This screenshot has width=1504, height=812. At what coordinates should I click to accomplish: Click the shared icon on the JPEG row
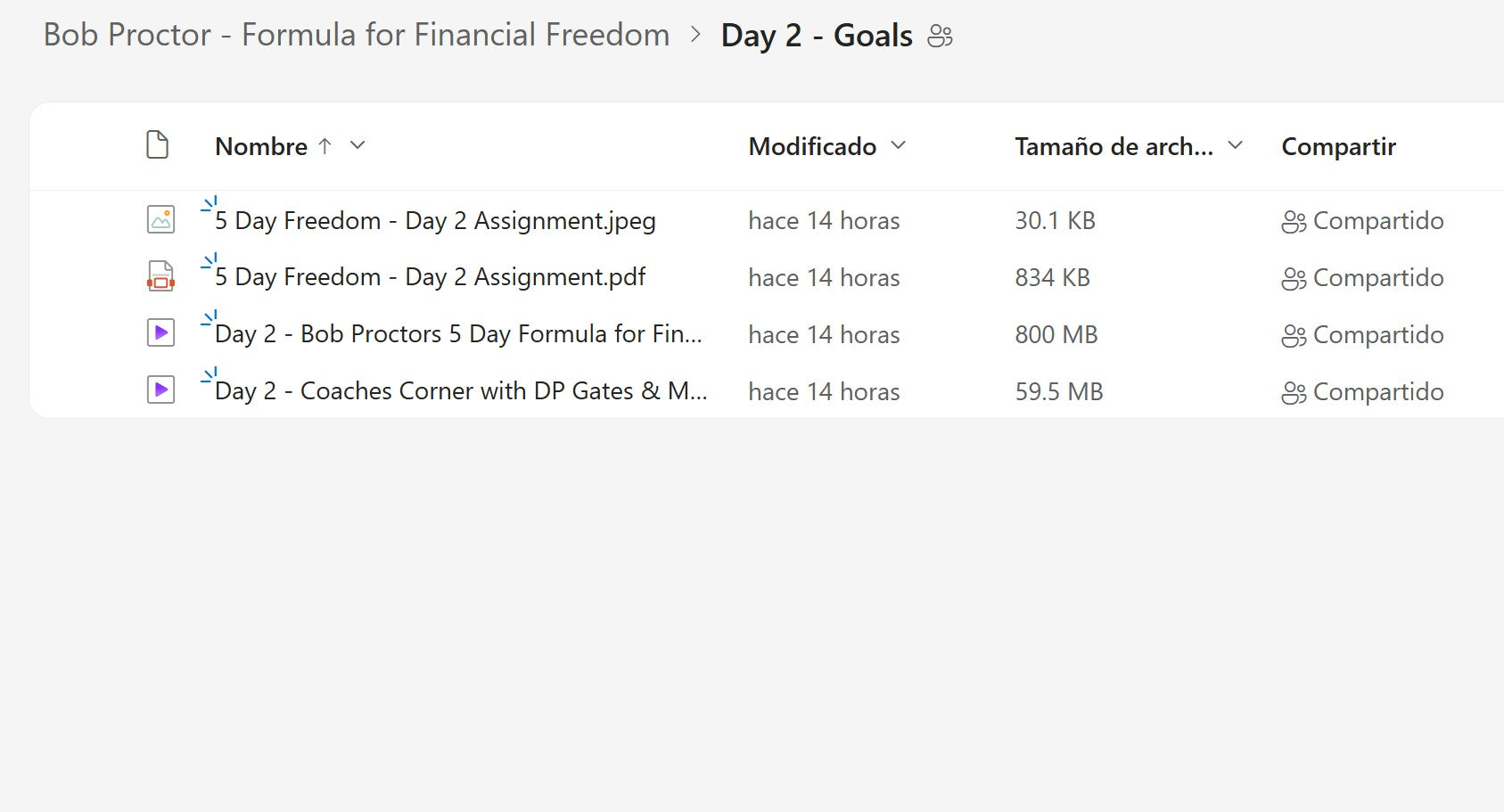coord(1294,222)
